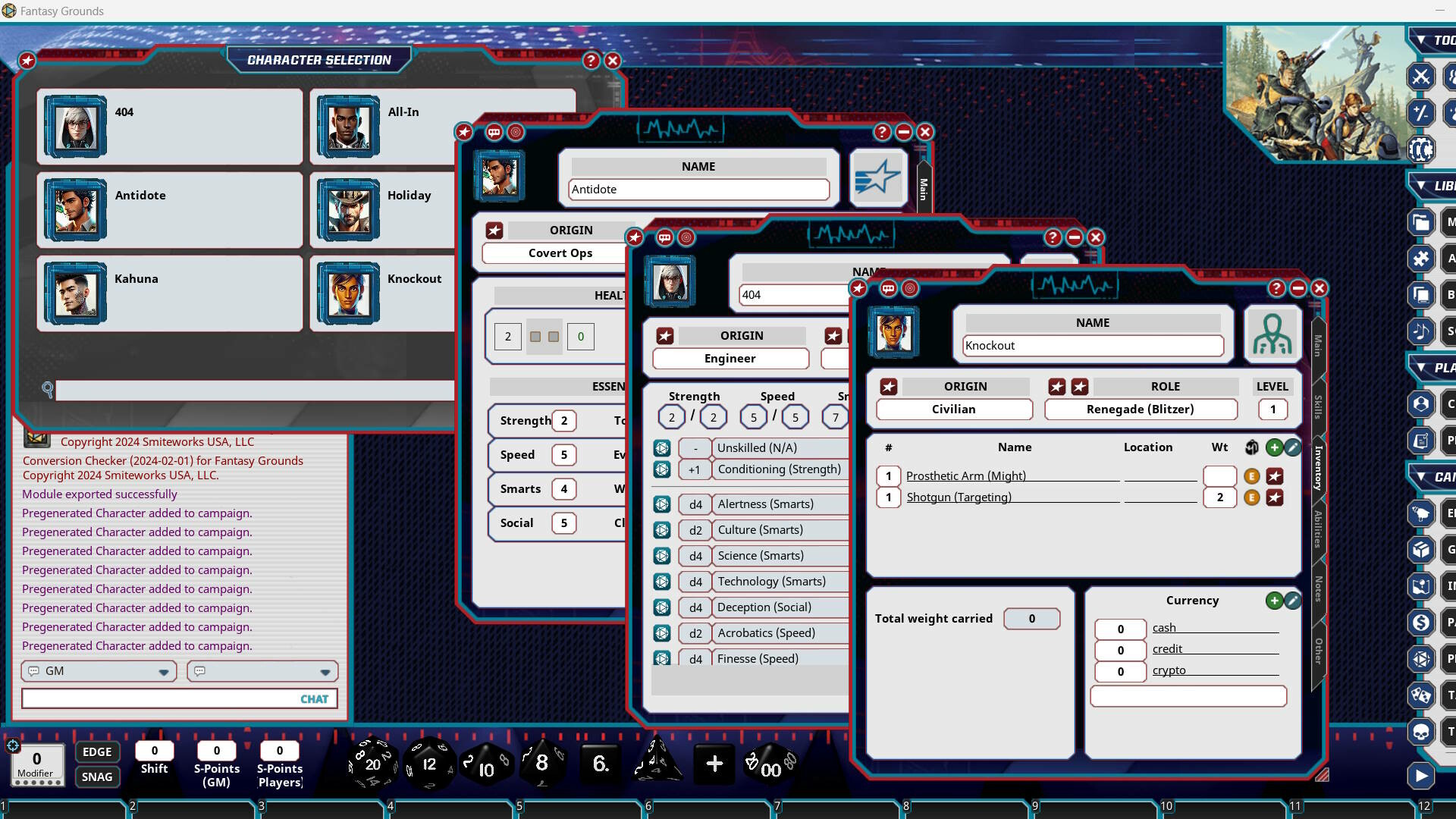Toggle the star pin icon on Antidote's window header

click(464, 132)
